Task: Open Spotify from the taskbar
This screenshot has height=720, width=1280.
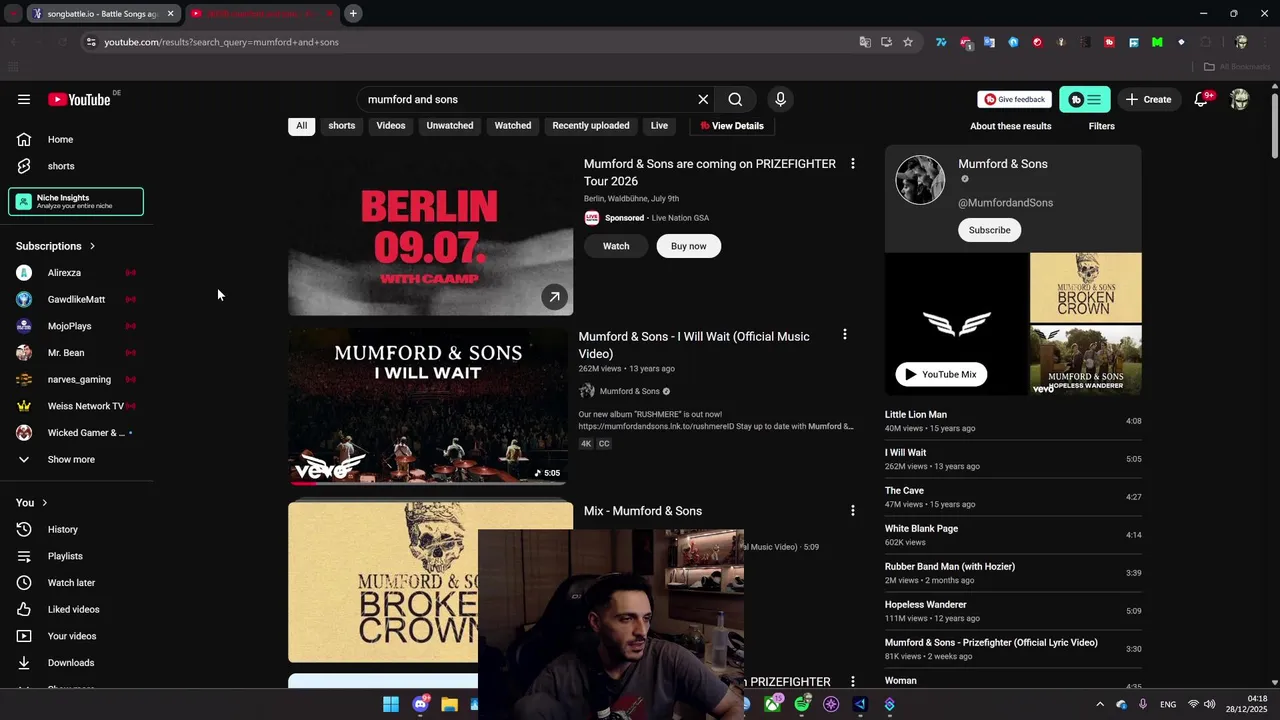Action: [802, 704]
